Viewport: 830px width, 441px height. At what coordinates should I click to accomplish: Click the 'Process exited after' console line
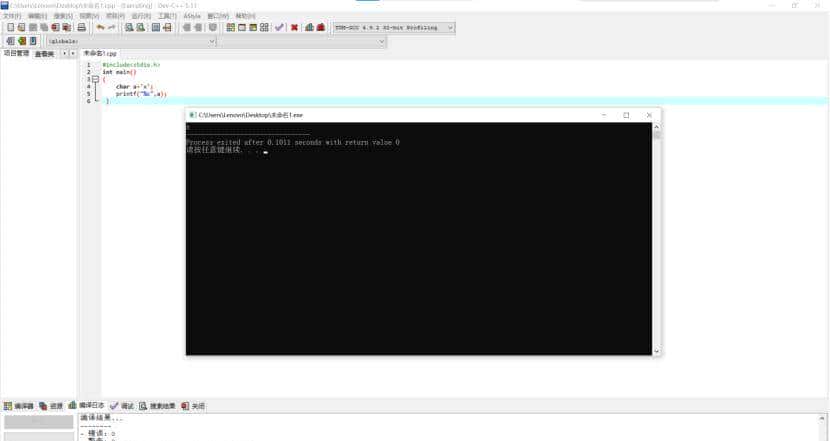293,142
